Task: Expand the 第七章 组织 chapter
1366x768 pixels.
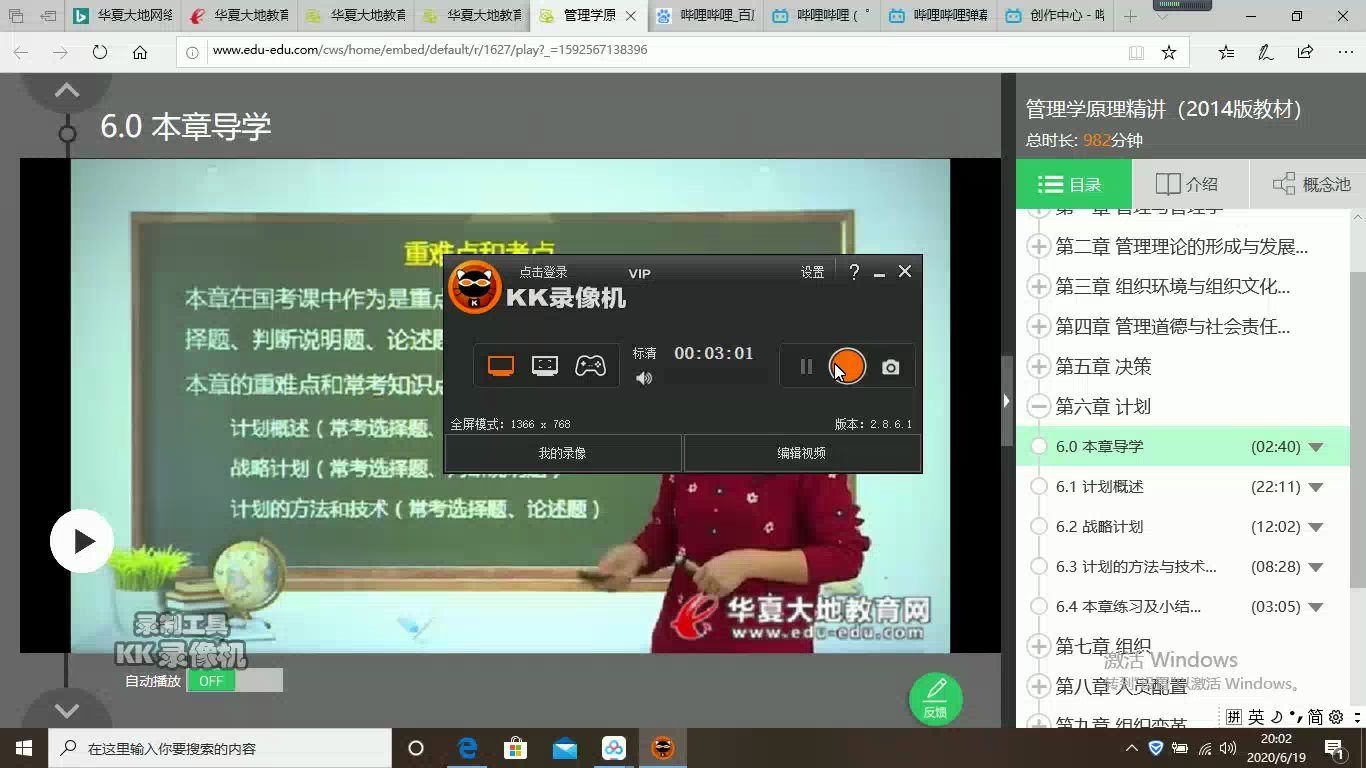Action: (x=1037, y=646)
